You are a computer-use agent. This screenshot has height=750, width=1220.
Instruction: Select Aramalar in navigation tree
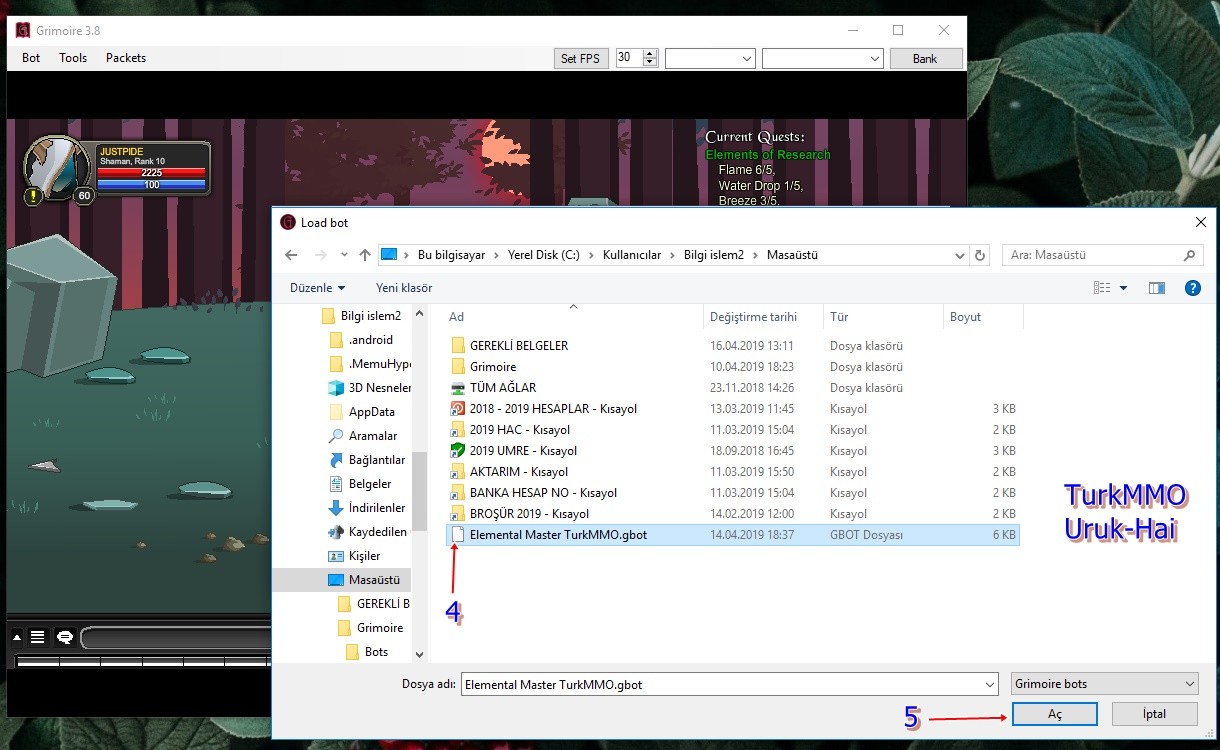coord(364,436)
